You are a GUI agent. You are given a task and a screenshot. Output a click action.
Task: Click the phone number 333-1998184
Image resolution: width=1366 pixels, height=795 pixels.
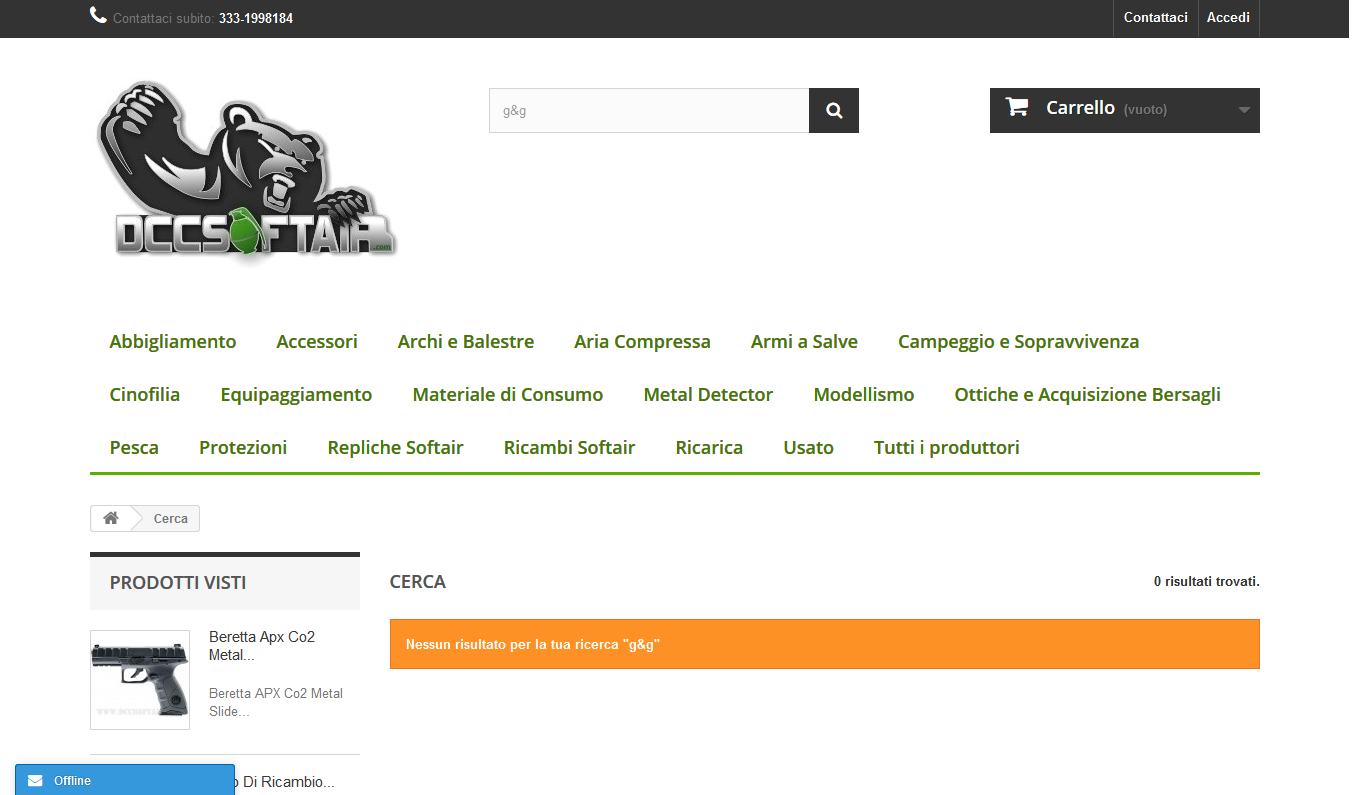tap(256, 18)
